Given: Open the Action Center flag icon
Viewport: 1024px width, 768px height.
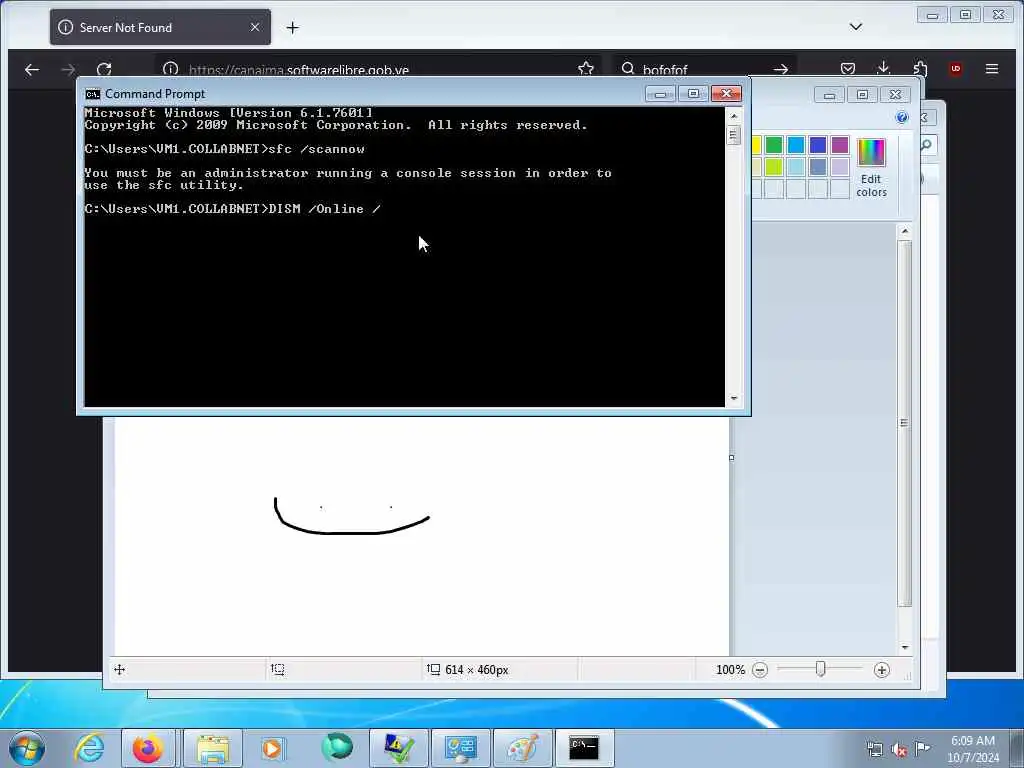Looking at the screenshot, I should [x=922, y=748].
